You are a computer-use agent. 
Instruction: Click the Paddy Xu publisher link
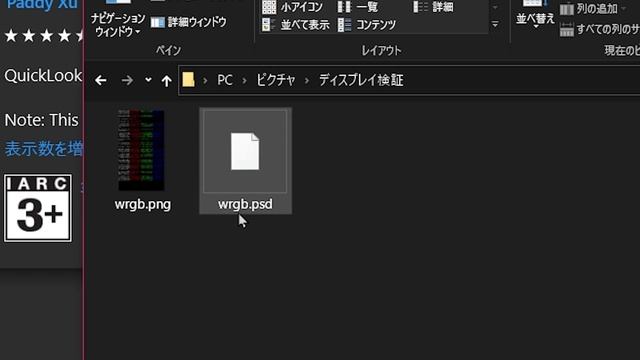42,5
